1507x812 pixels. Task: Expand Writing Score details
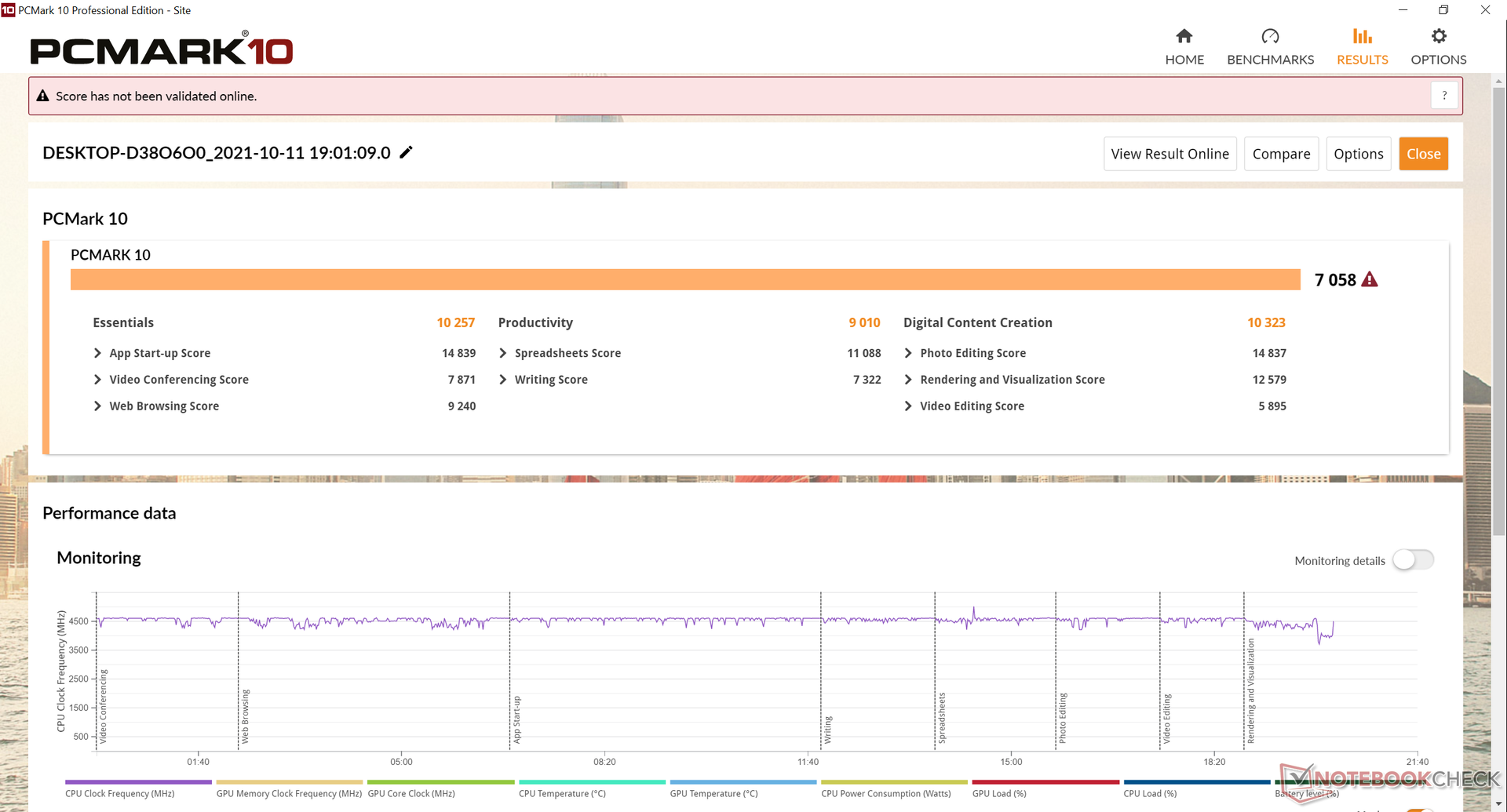[503, 380]
